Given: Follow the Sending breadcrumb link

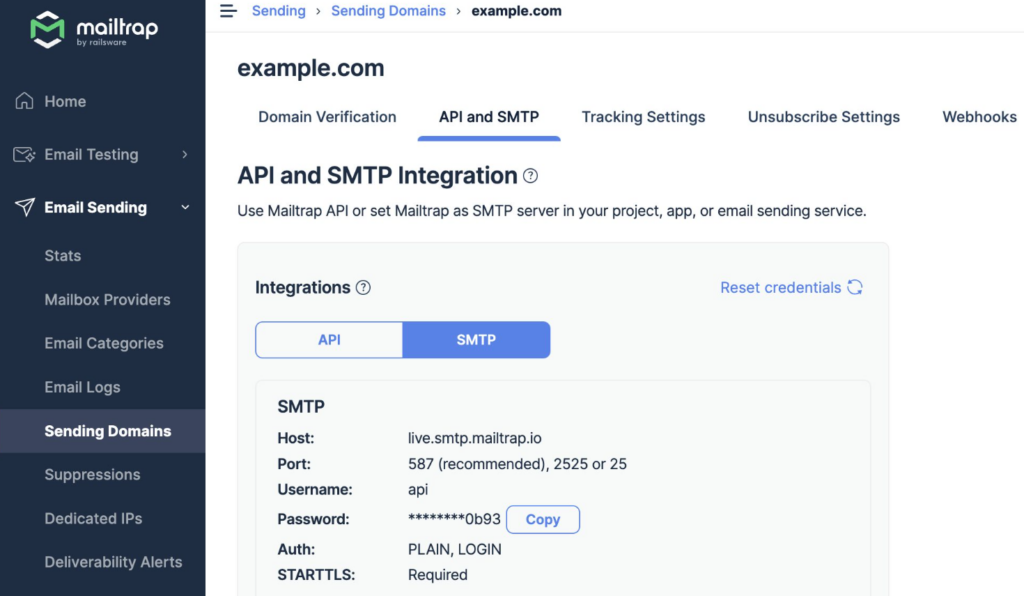Looking at the screenshot, I should click(279, 11).
